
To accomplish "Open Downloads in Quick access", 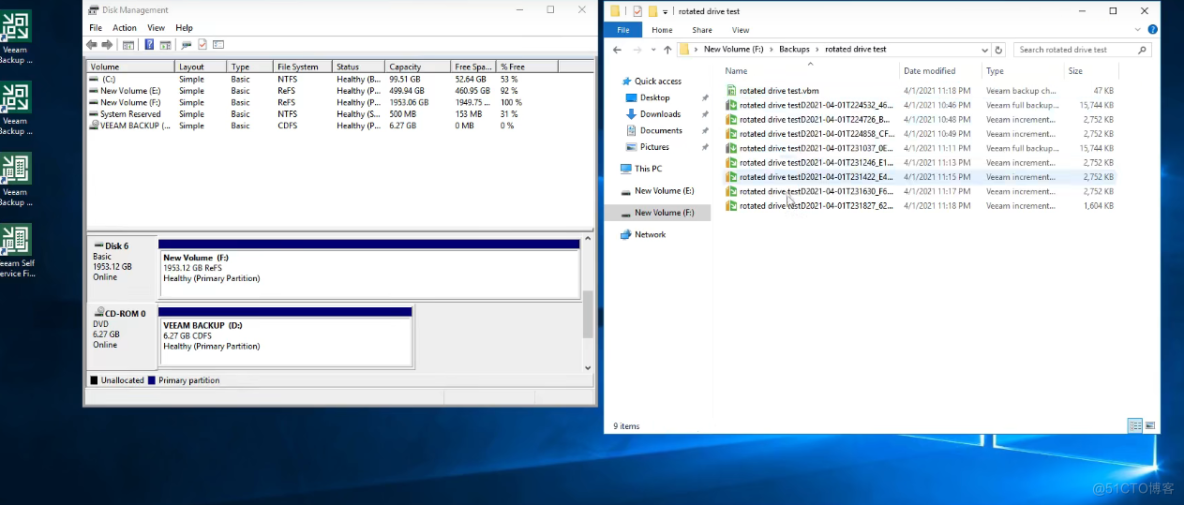I will tap(660, 114).
